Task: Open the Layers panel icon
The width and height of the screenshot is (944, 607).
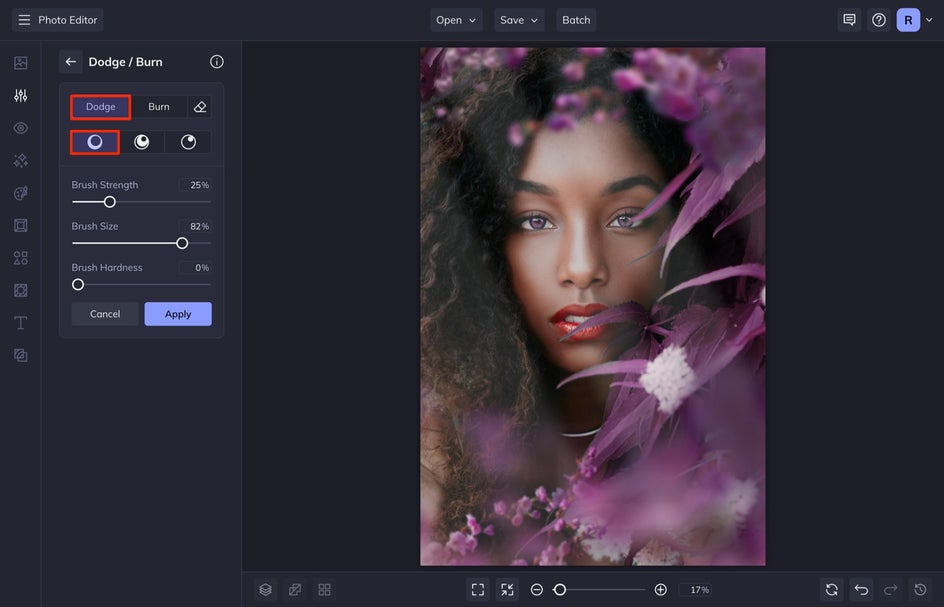Action: pos(266,590)
